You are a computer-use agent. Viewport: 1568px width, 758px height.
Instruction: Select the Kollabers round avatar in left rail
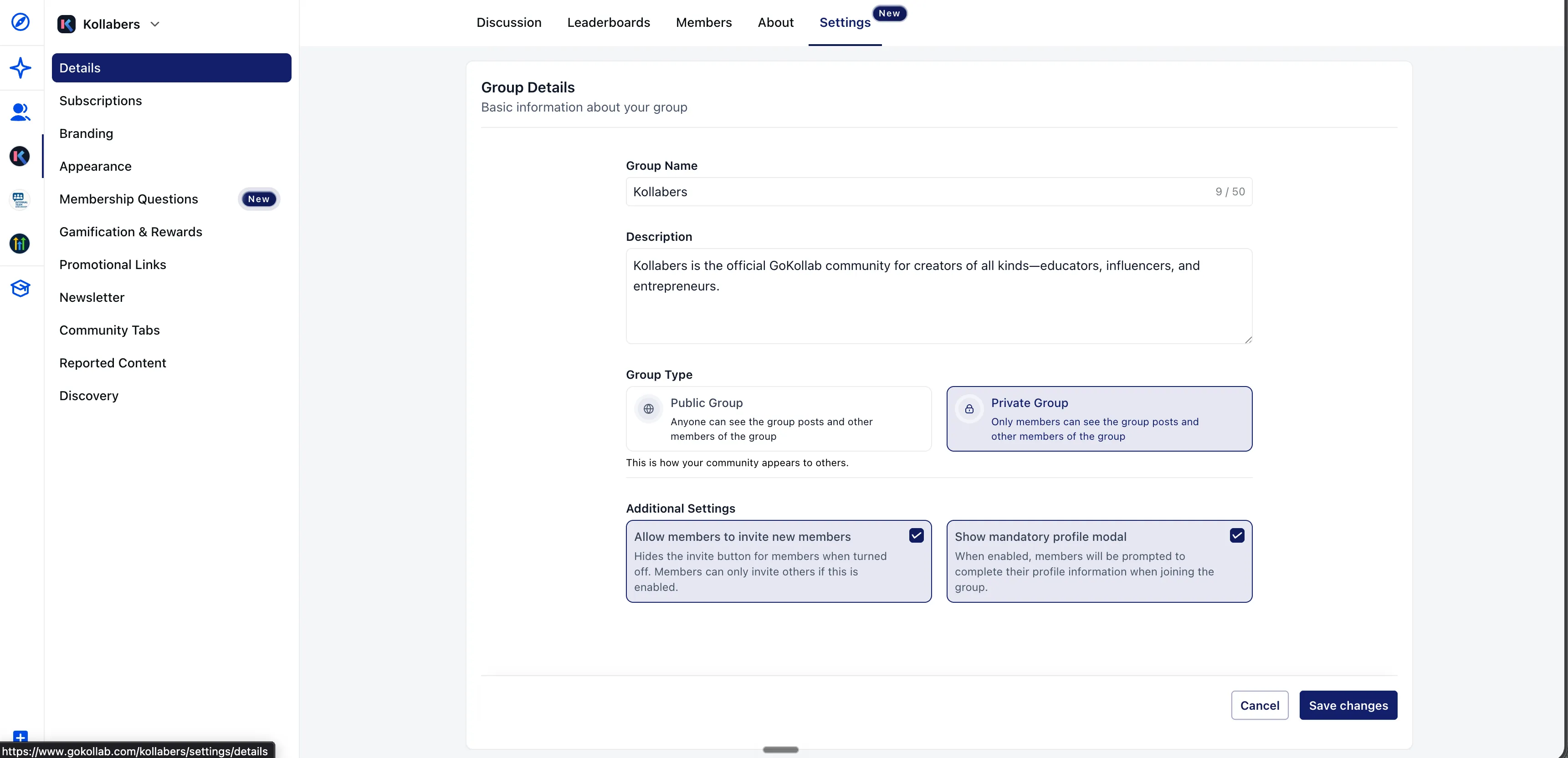pos(20,156)
